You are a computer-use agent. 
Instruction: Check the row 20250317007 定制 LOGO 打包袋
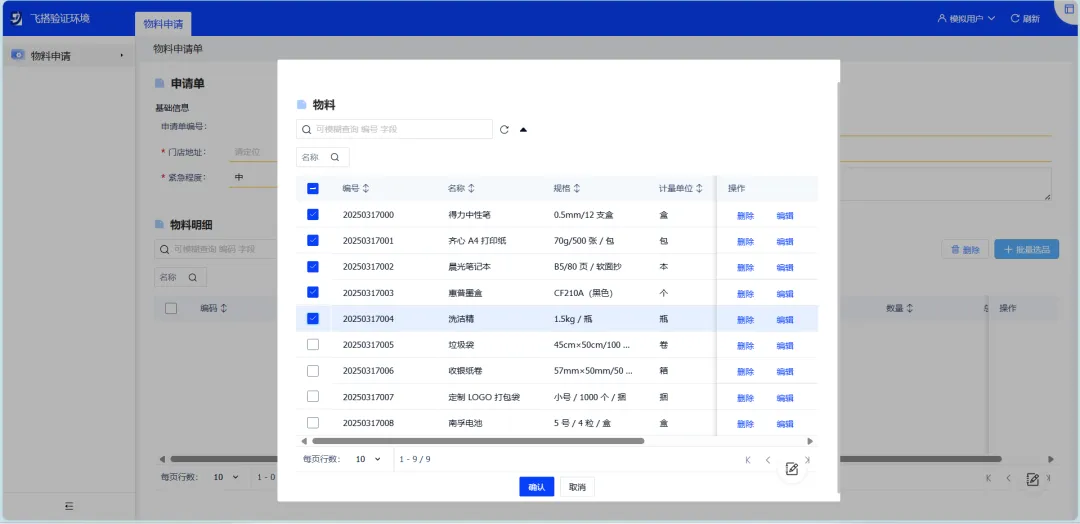tap(313, 397)
